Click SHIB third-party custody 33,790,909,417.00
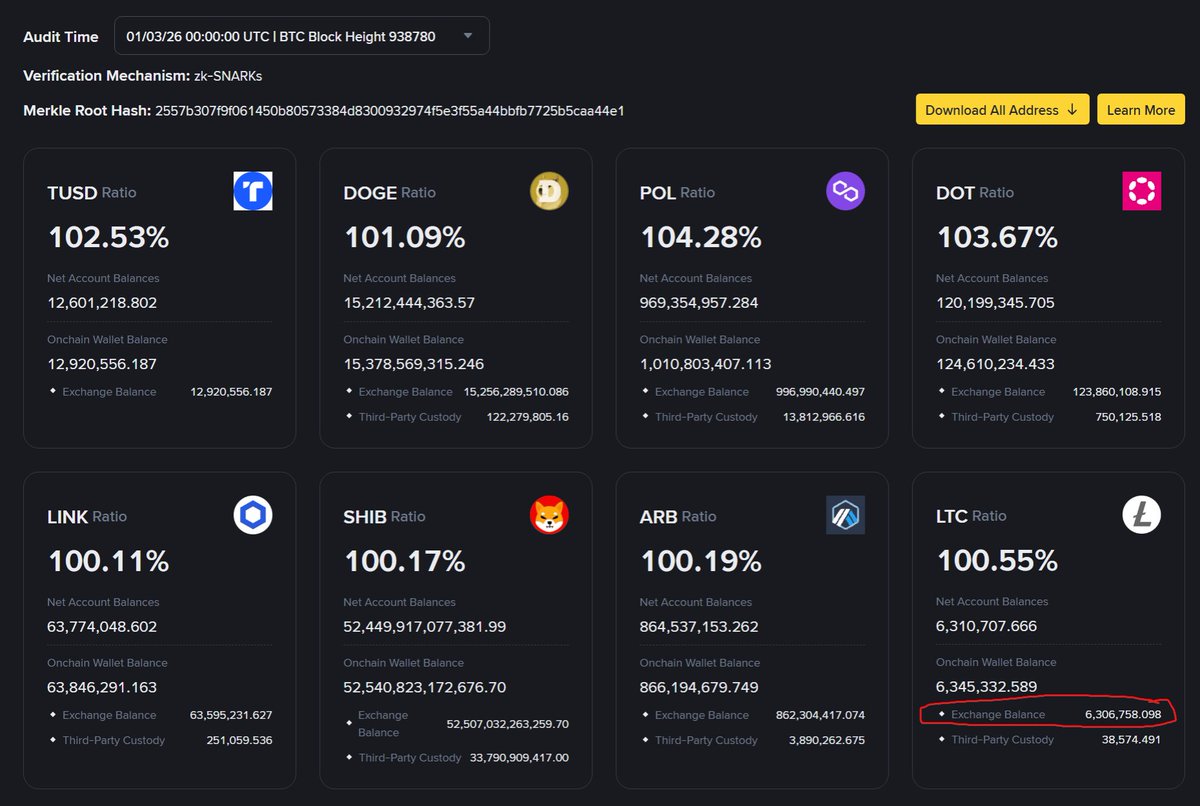Image resolution: width=1200 pixels, height=806 pixels. (x=519, y=757)
